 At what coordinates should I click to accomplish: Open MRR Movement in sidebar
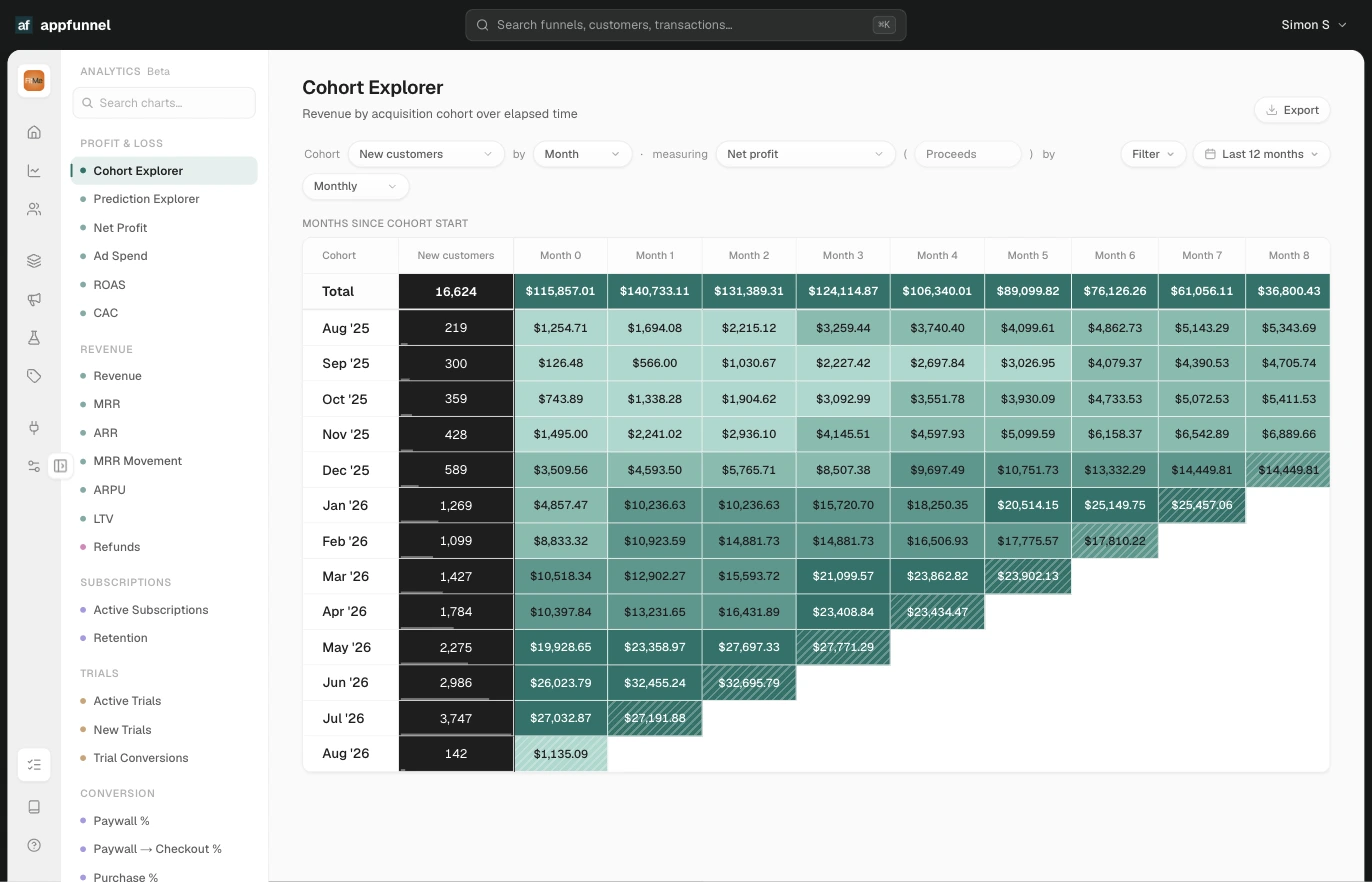(x=164, y=461)
